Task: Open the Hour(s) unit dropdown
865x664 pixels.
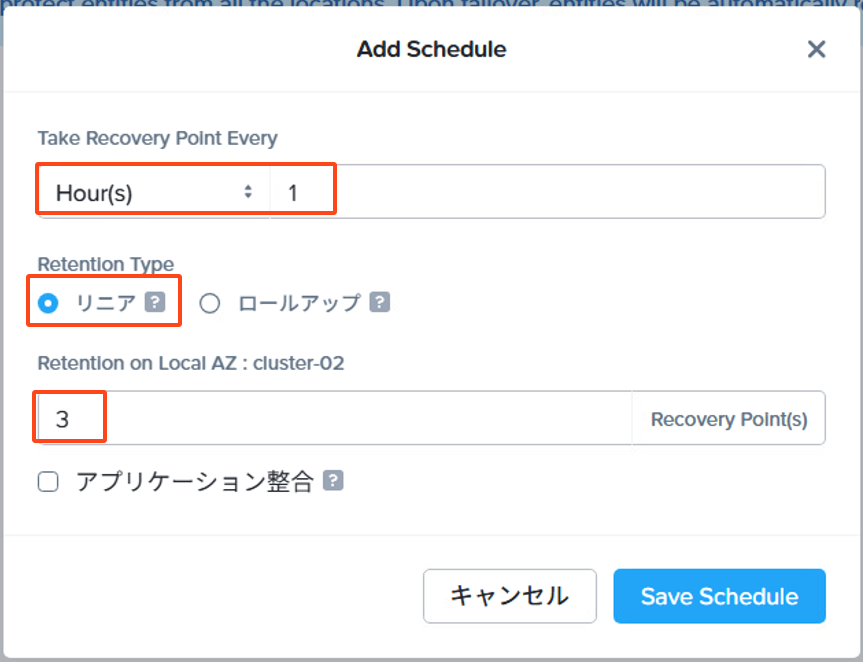Action: click(x=154, y=192)
